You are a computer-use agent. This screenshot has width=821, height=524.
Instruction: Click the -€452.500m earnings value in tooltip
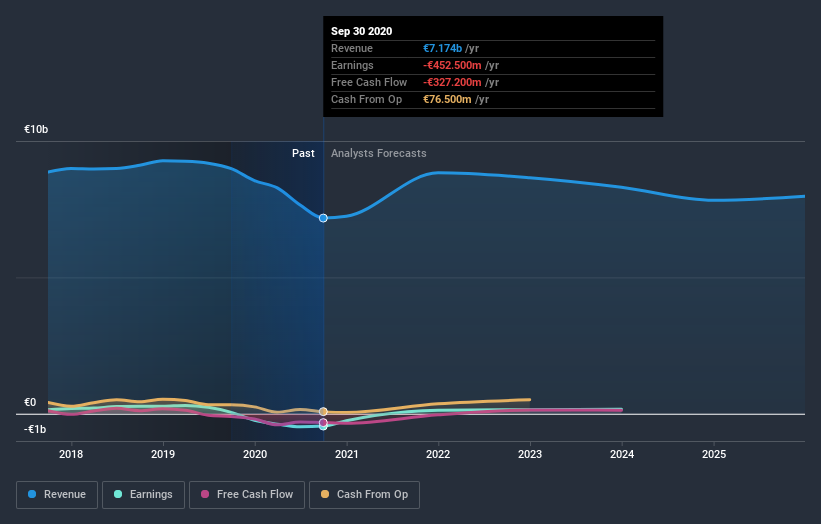(452, 65)
